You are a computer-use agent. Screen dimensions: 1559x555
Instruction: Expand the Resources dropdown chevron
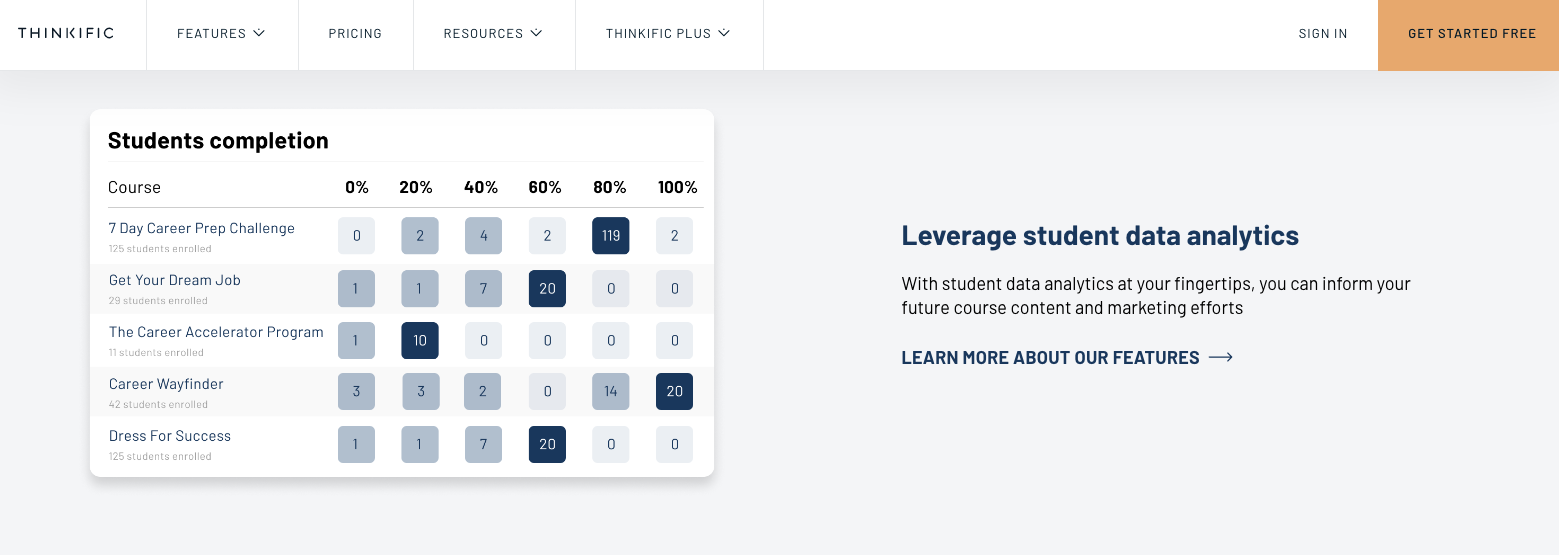[536, 33]
